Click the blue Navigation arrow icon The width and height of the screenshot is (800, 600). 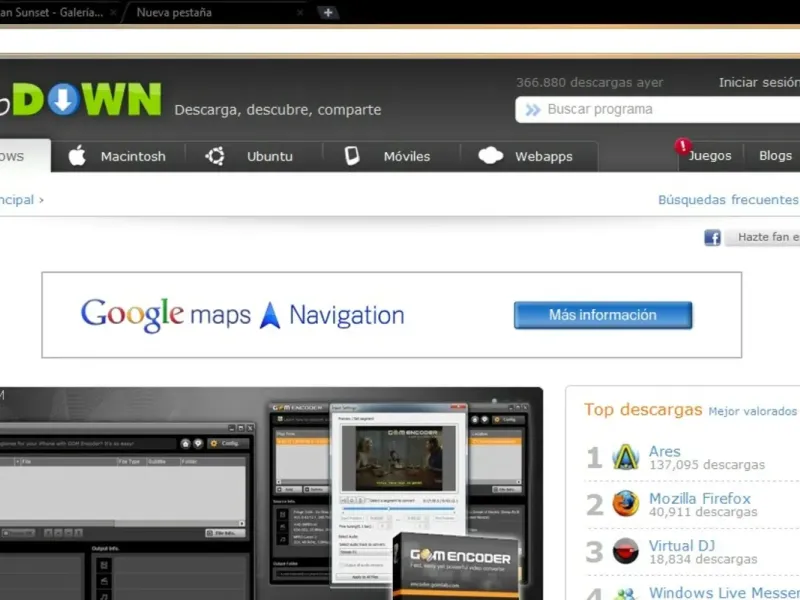tap(270, 315)
